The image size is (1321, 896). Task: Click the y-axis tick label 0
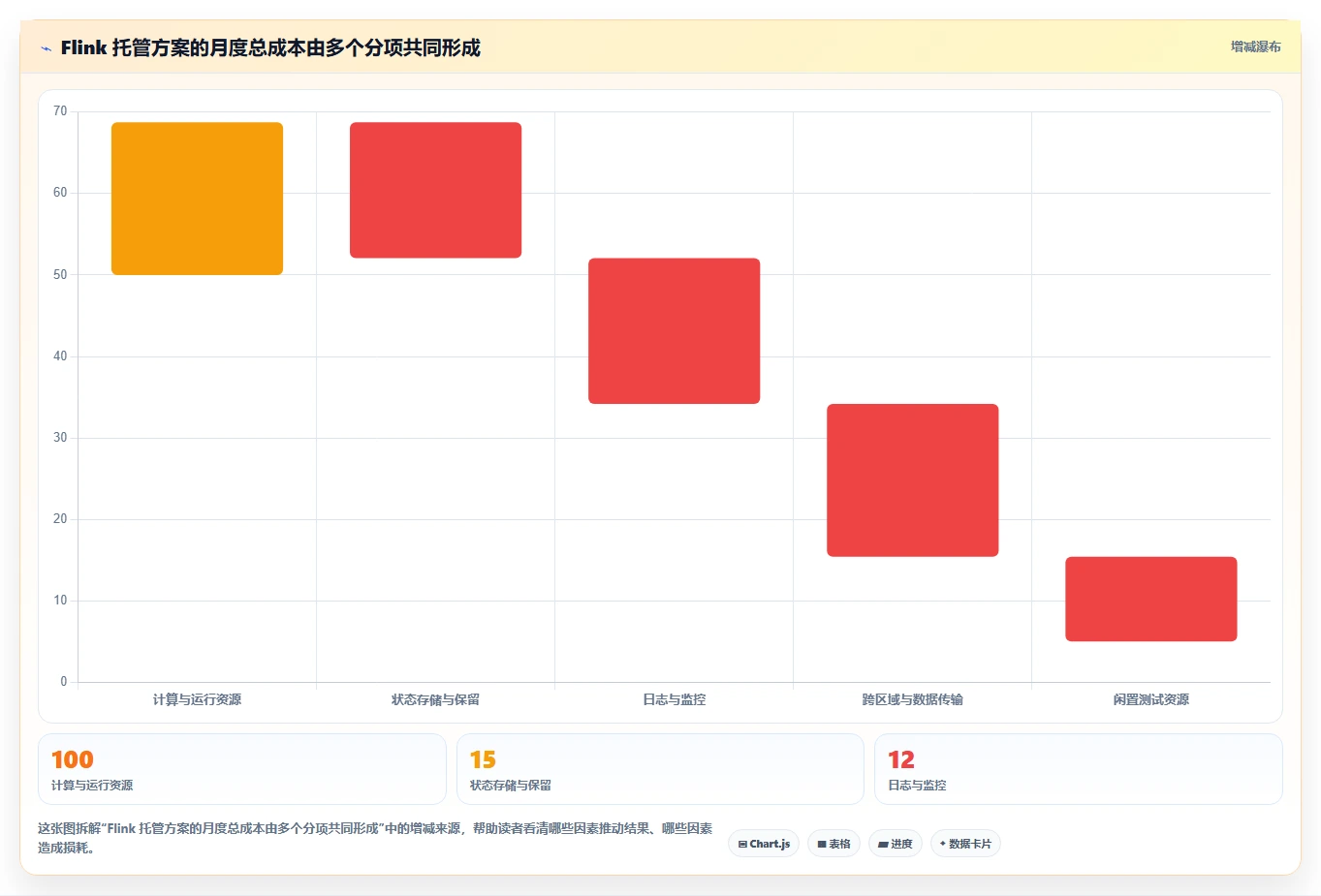coord(64,682)
